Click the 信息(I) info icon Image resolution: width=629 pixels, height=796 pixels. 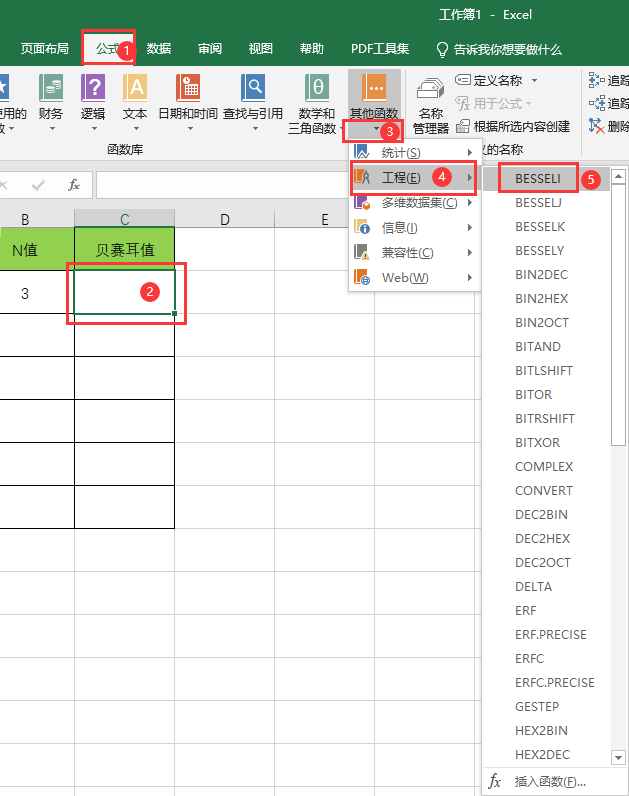[361, 227]
